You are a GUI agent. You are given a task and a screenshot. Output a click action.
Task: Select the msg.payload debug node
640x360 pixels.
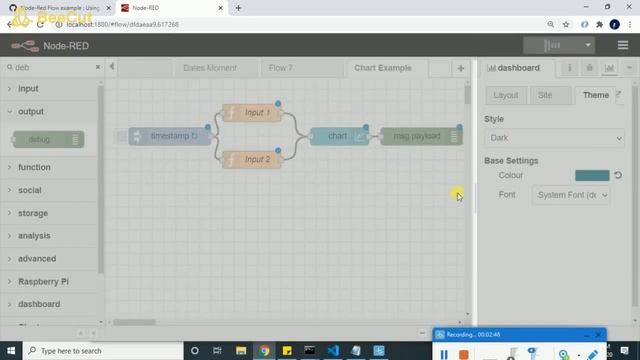(421, 136)
